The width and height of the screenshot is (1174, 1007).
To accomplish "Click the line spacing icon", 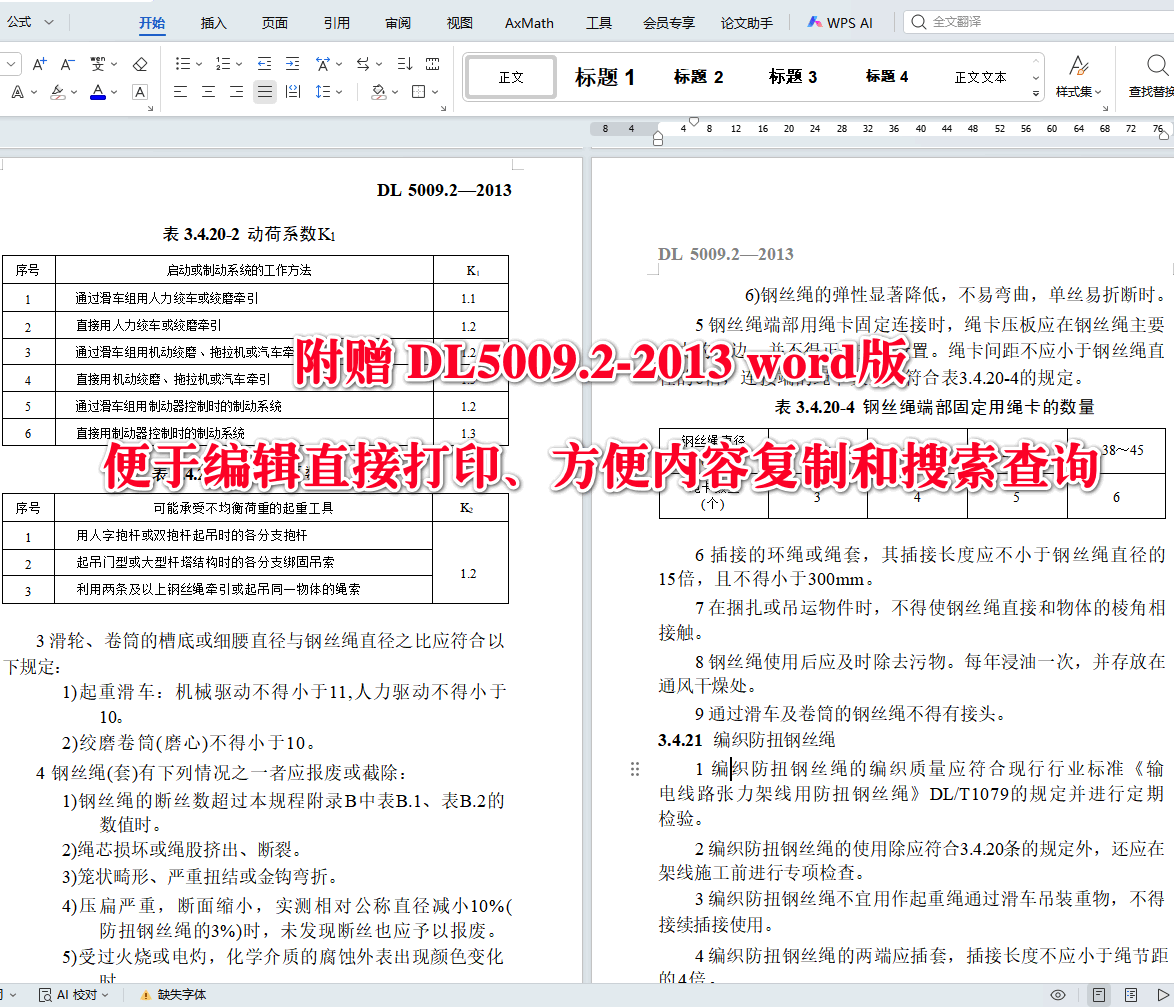I will (323, 92).
